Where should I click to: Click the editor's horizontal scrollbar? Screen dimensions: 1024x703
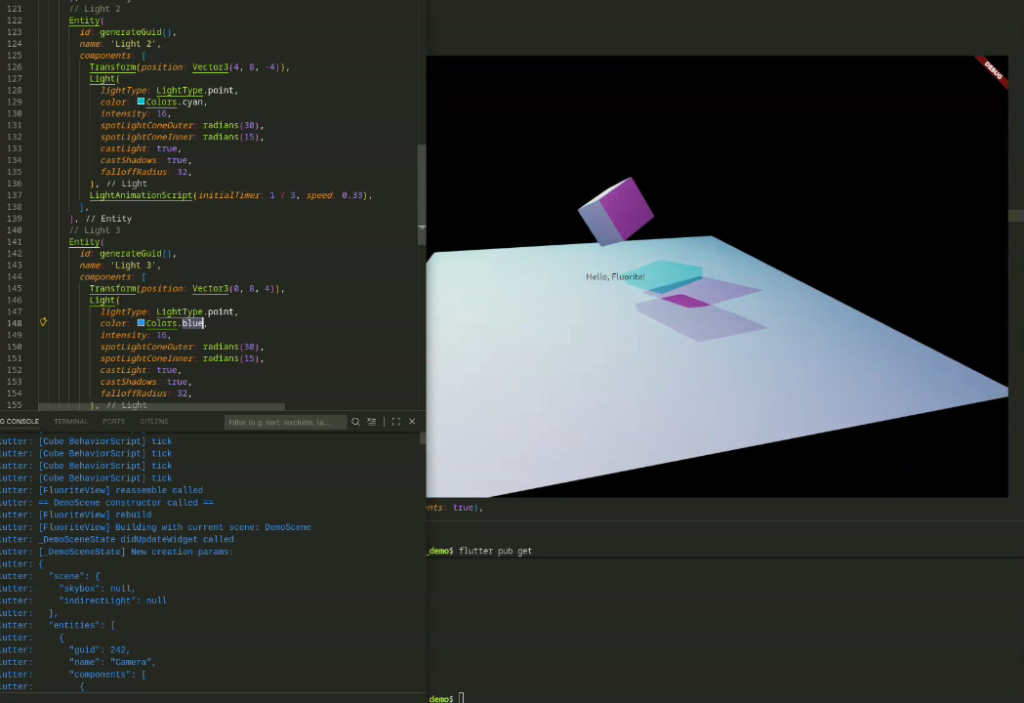point(160,407)
